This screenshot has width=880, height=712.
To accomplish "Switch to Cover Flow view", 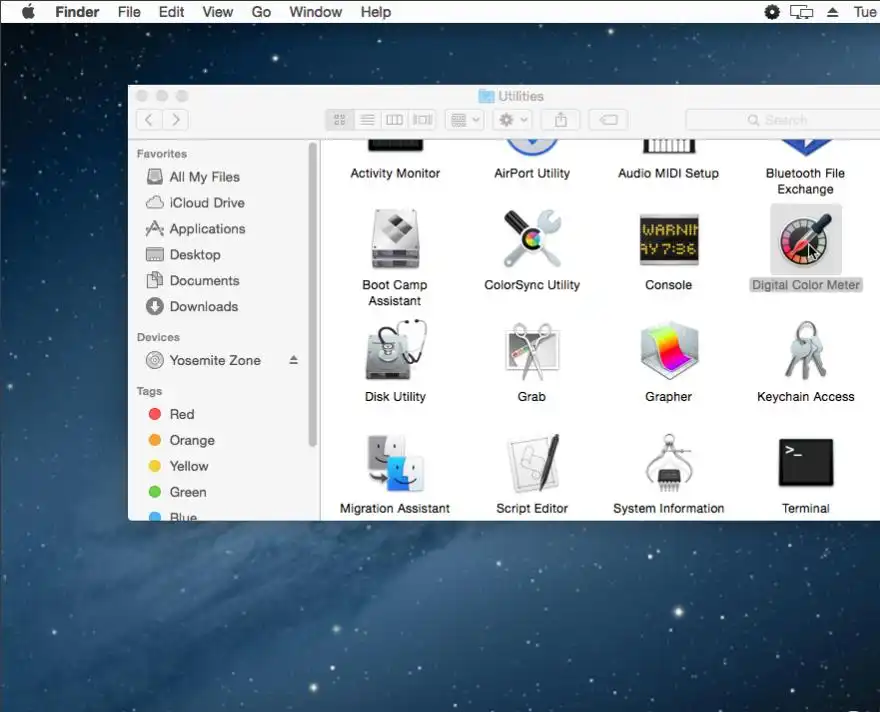I will click(x=422, y=120).
